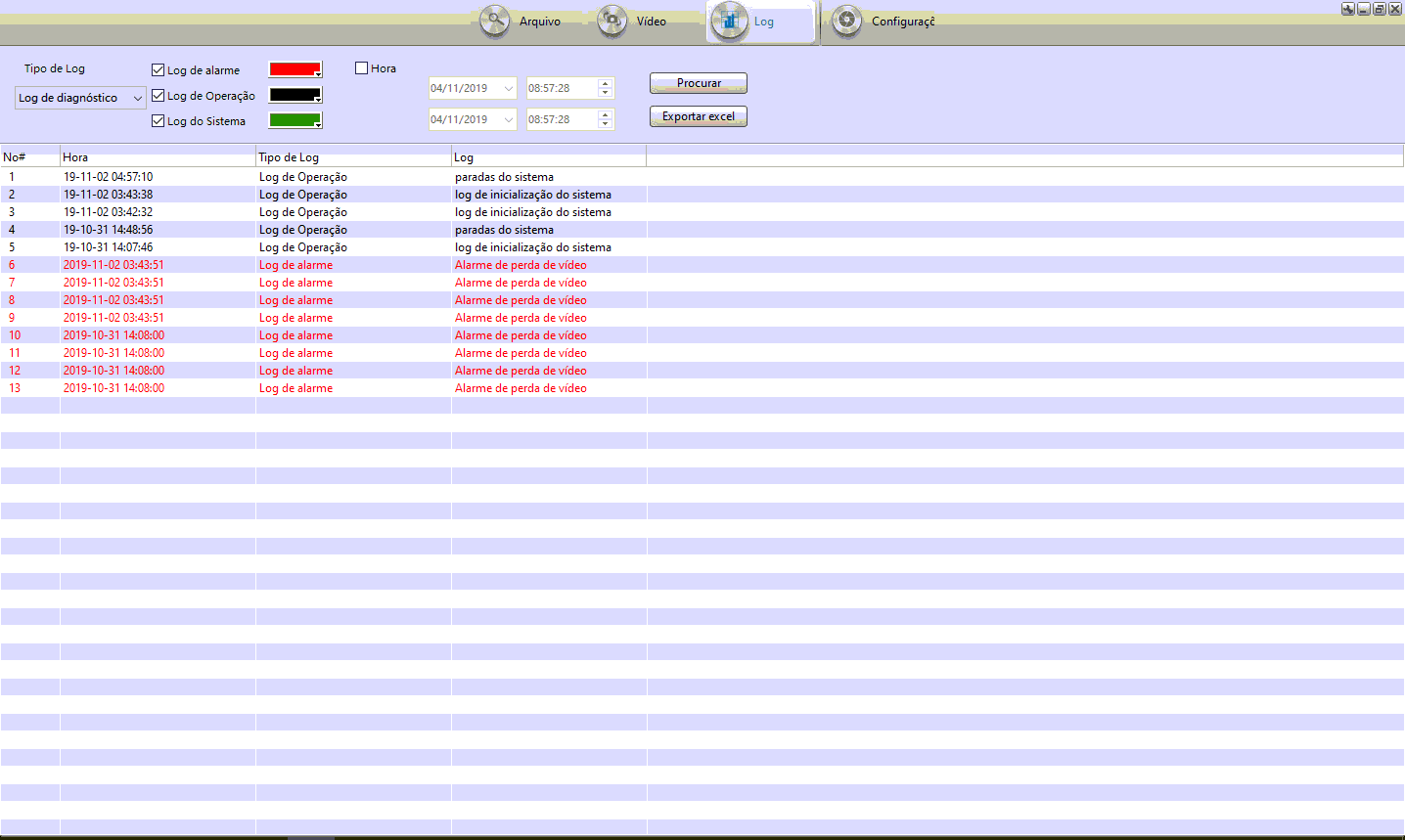Click the Vídeo camera icon
The height and width of the screenshot is (840, 1405).
612,21
